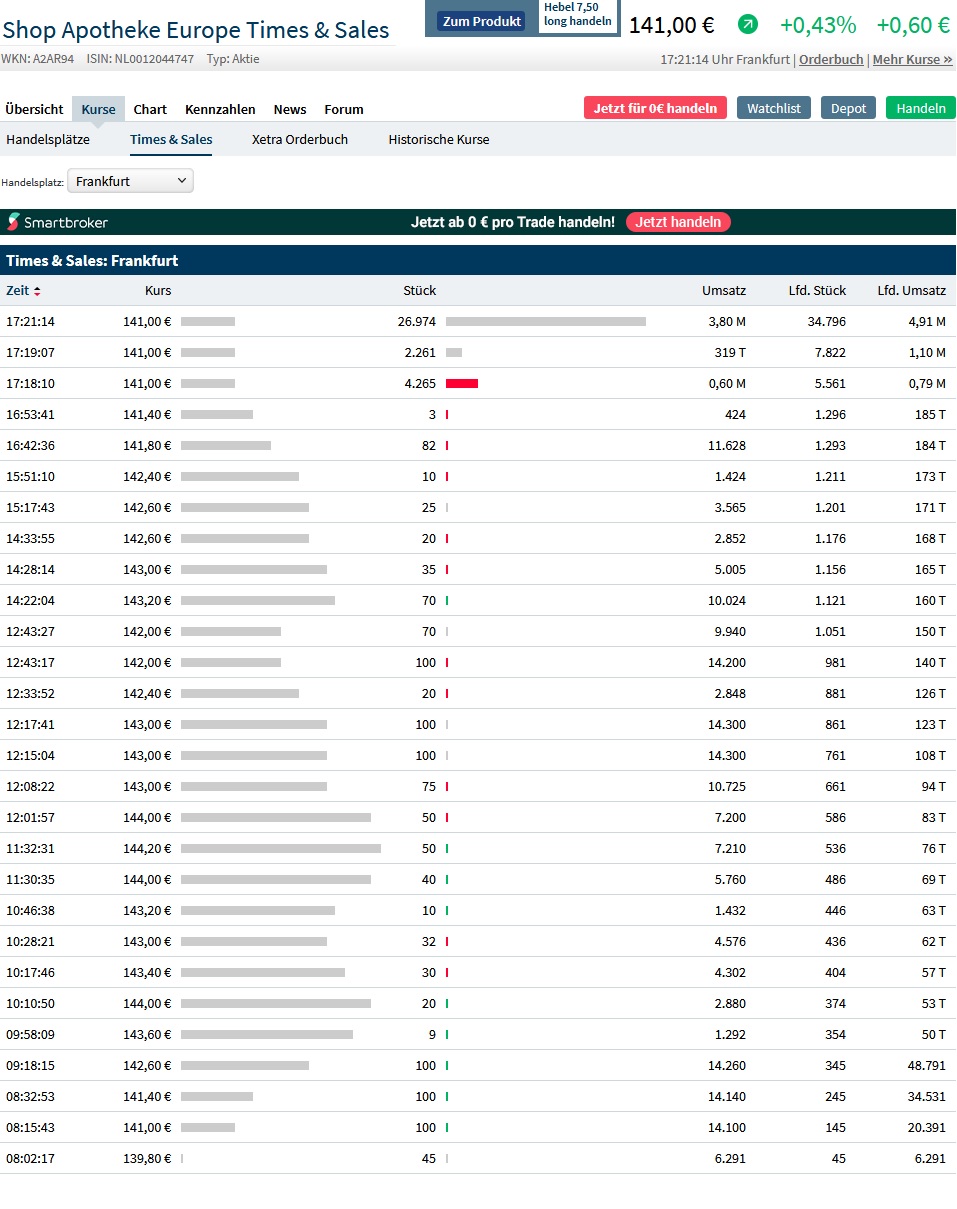Click the 09:58:09 time cell
The image size is (957, 1209).
coord(30,1035)
